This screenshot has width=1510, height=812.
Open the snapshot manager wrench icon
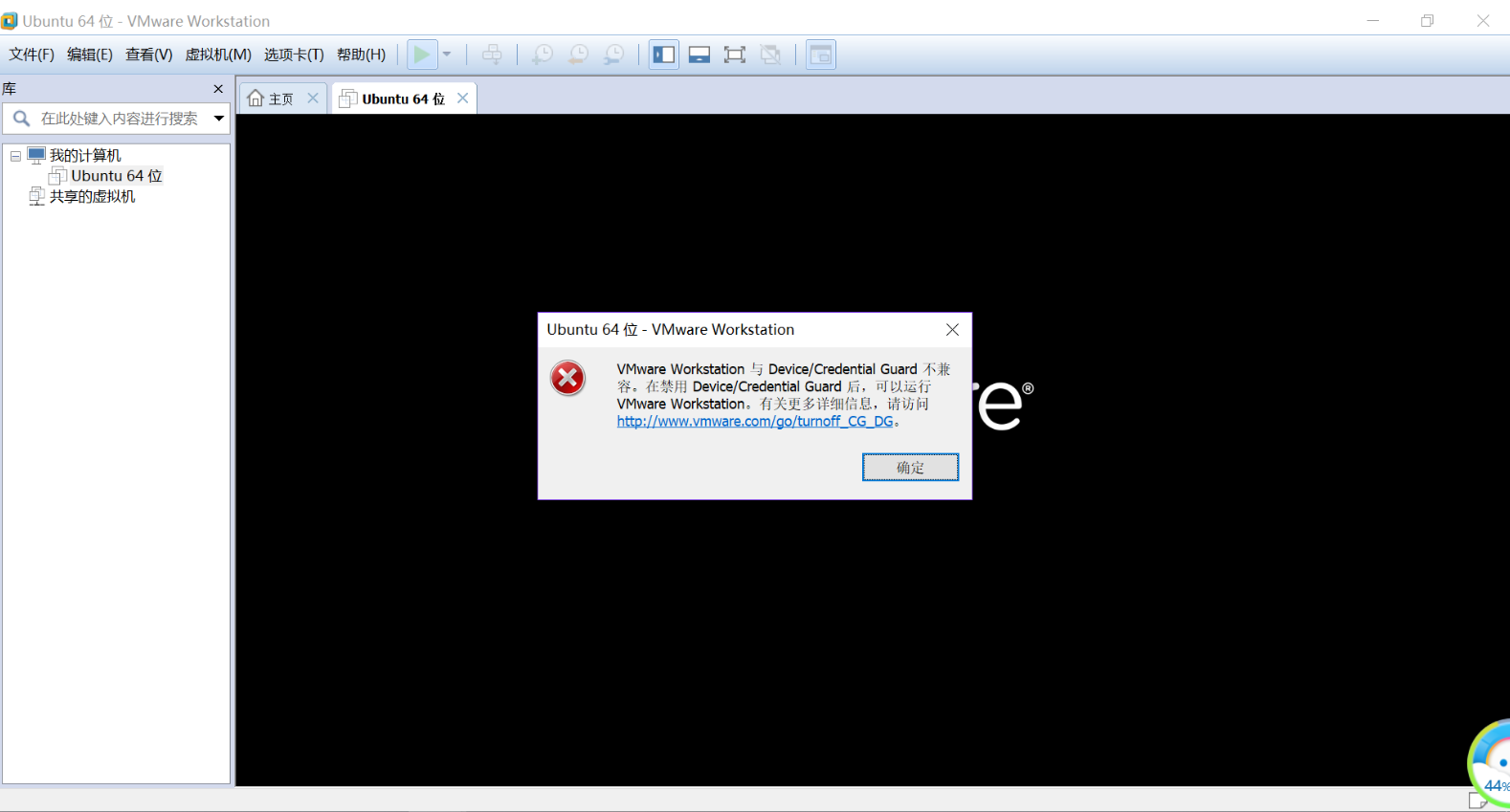tap(613, 55)
